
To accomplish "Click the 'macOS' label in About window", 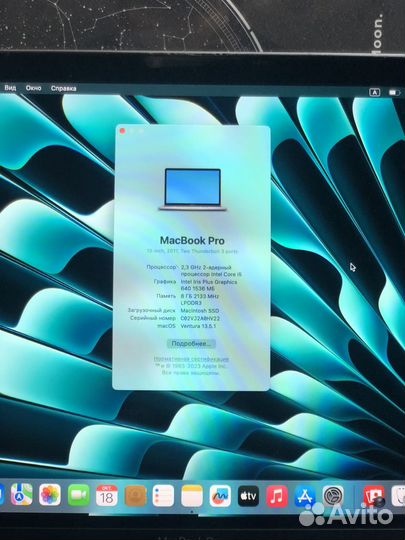I will (x=166, y=325).
